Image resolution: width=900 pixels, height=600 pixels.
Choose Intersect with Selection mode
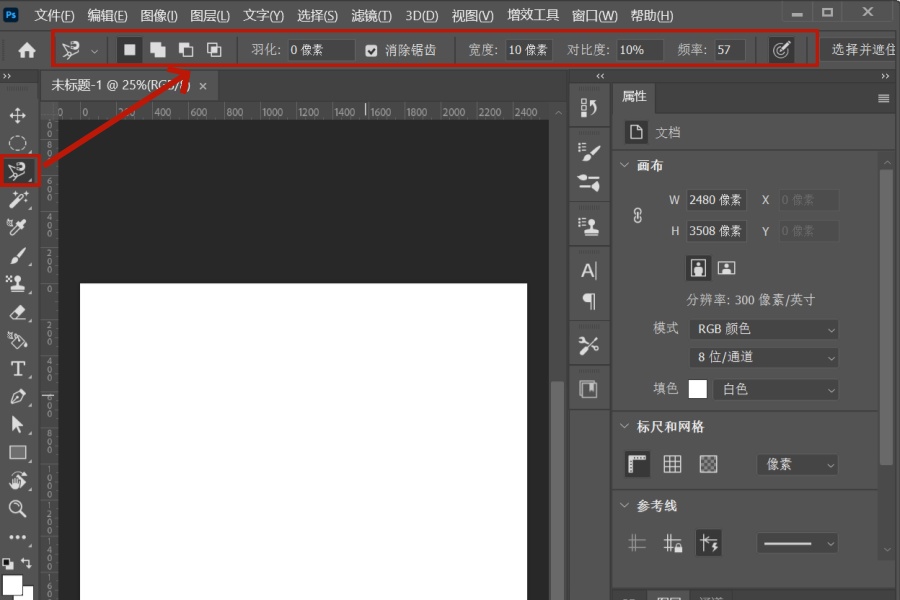point(214,50)
